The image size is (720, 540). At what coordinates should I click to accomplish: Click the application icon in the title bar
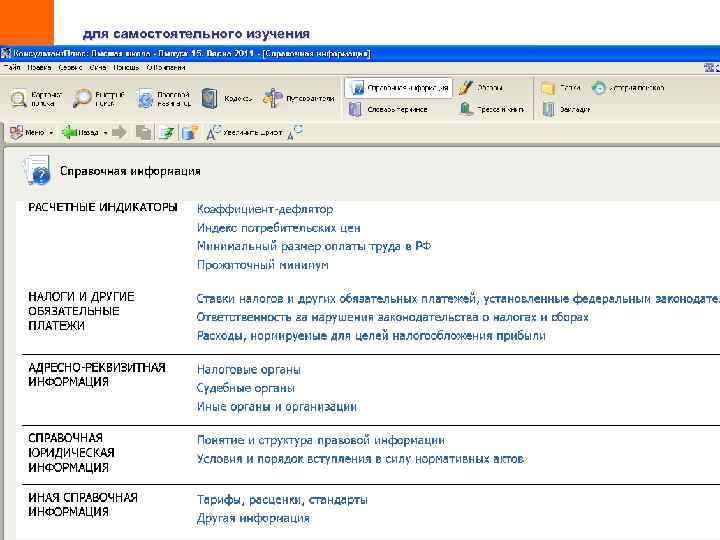pyautogui.click(x=6, y=53)
